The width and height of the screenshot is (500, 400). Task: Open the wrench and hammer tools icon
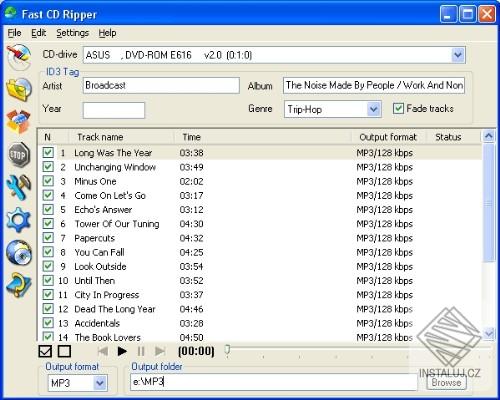(x=19, y=187)
